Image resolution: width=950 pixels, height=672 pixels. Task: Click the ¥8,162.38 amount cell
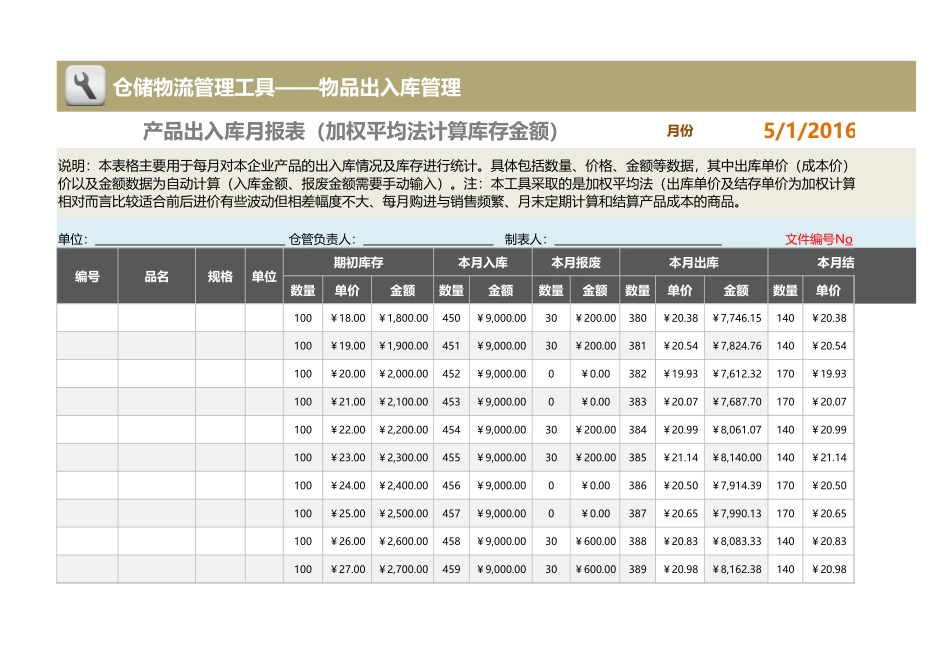[x=736, y=570]
